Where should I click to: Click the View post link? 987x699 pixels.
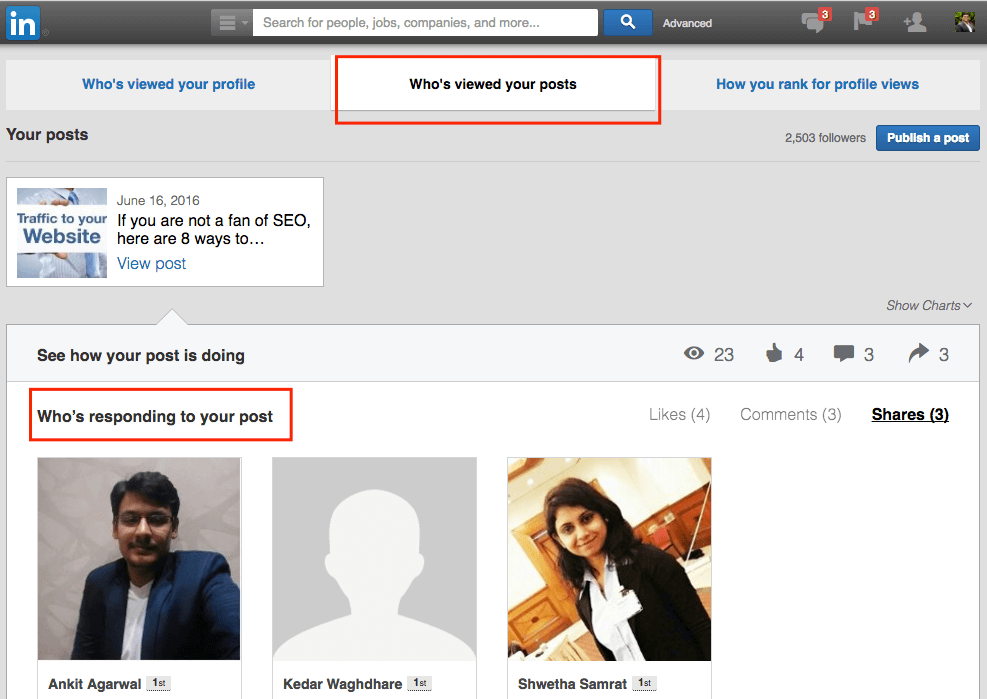click(151, 263)
